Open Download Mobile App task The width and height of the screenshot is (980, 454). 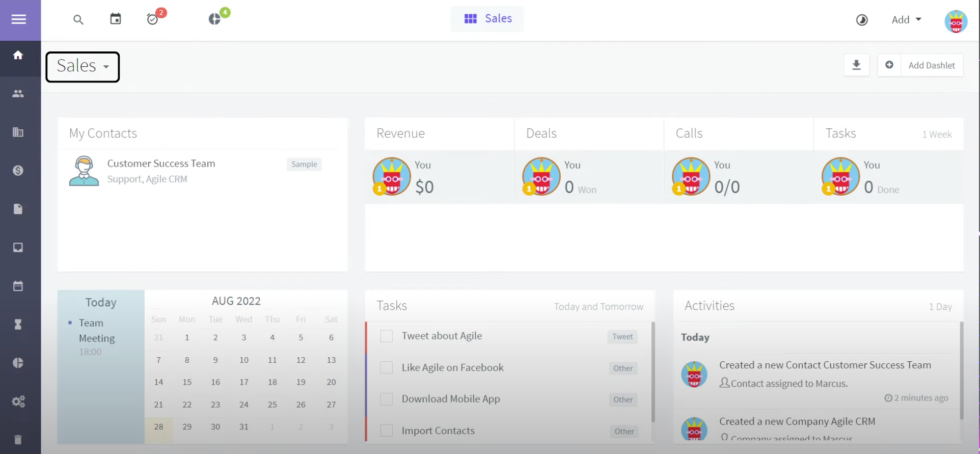tap(451, 399)
